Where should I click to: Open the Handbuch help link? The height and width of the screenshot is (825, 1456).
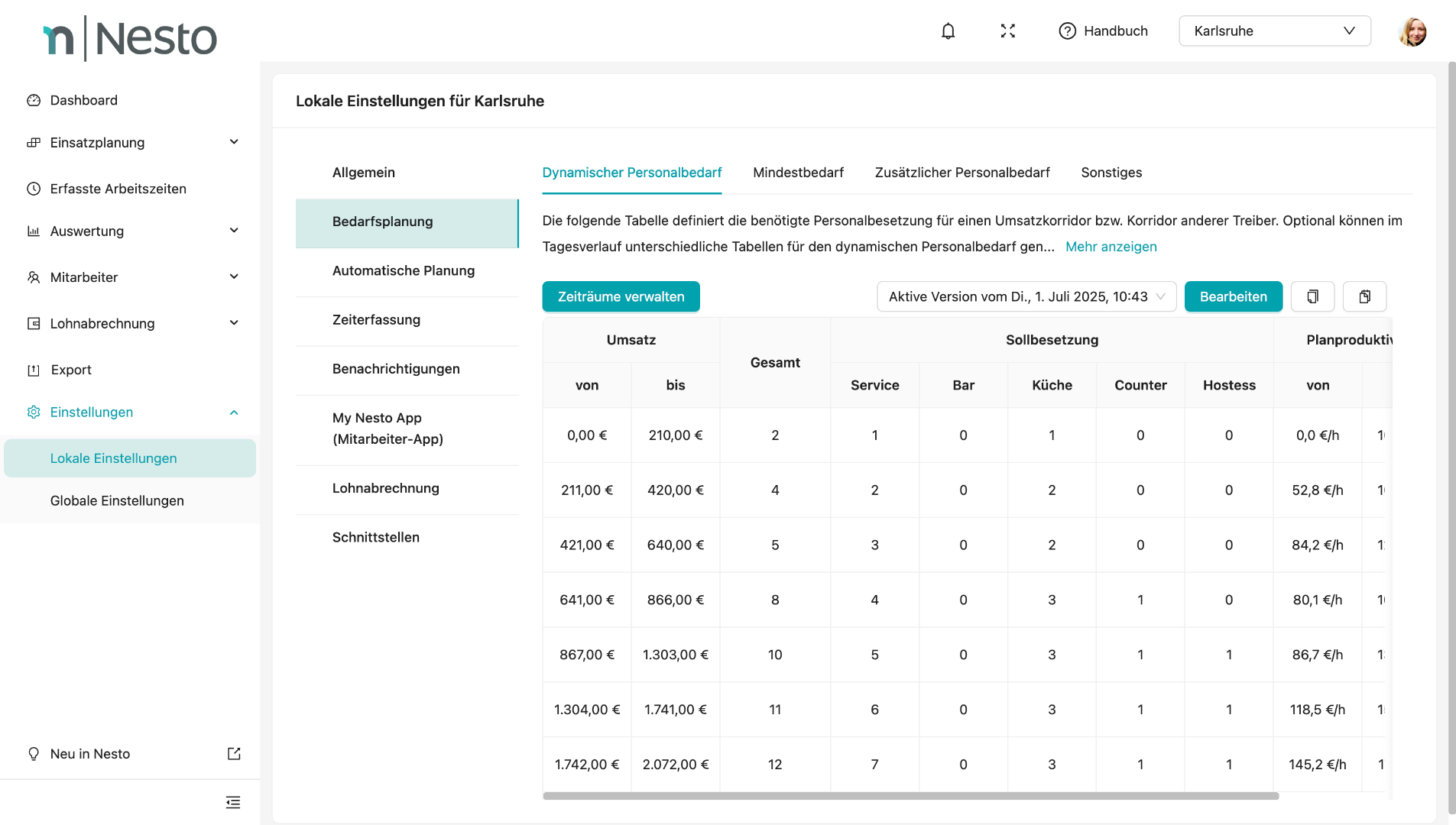coord(1103,31)
